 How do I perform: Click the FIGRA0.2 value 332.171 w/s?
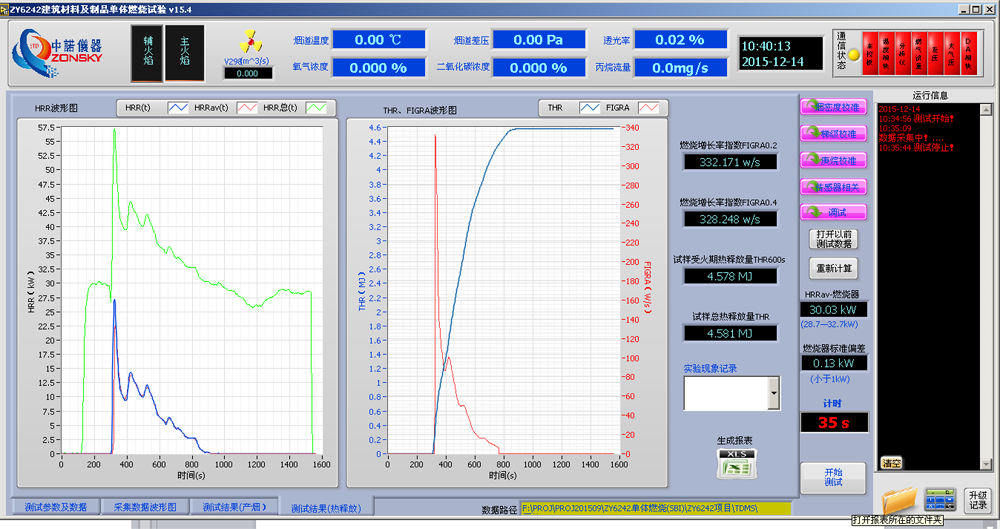(730, 162)
